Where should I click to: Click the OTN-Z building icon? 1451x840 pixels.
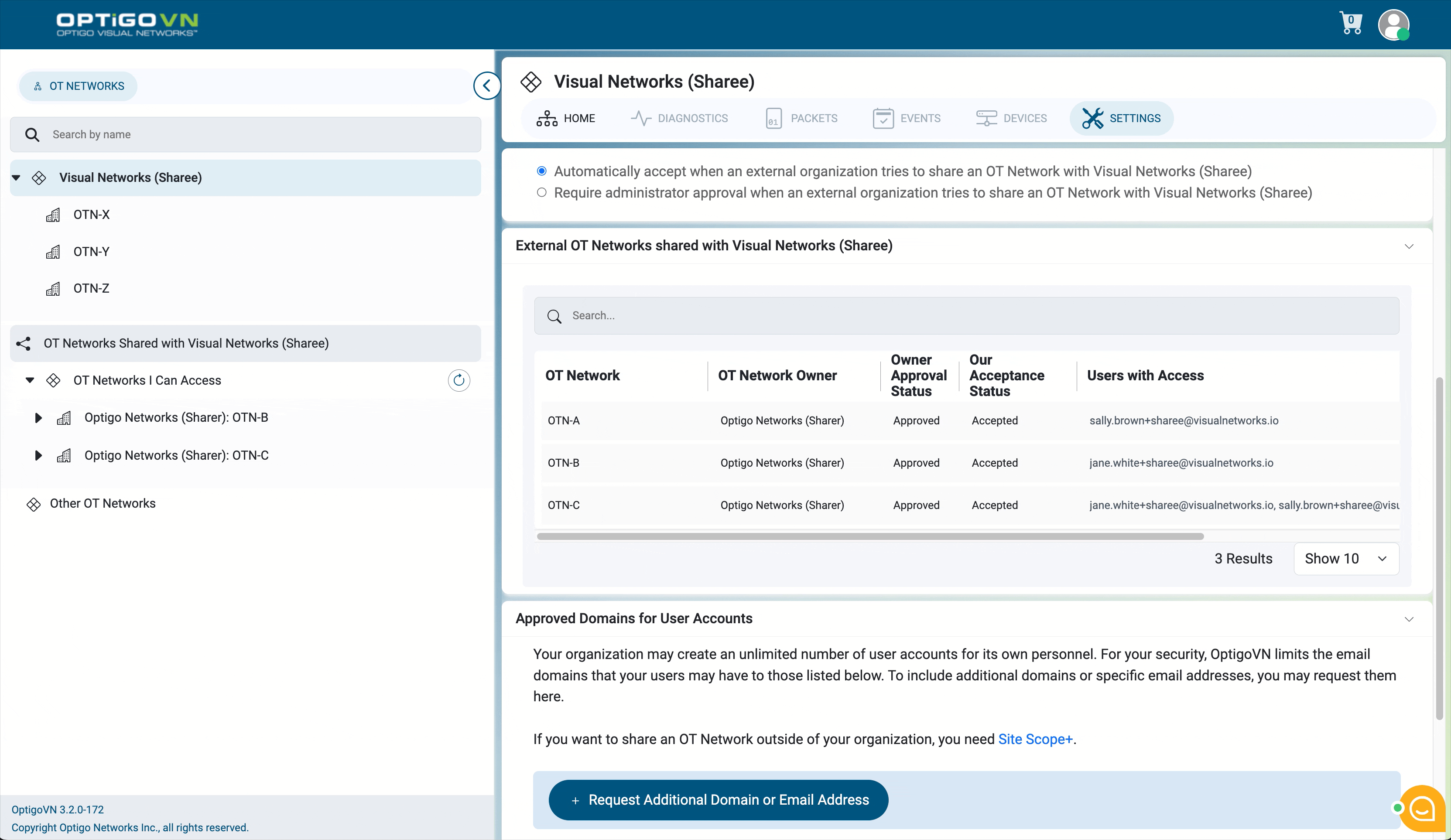[53, 288]
